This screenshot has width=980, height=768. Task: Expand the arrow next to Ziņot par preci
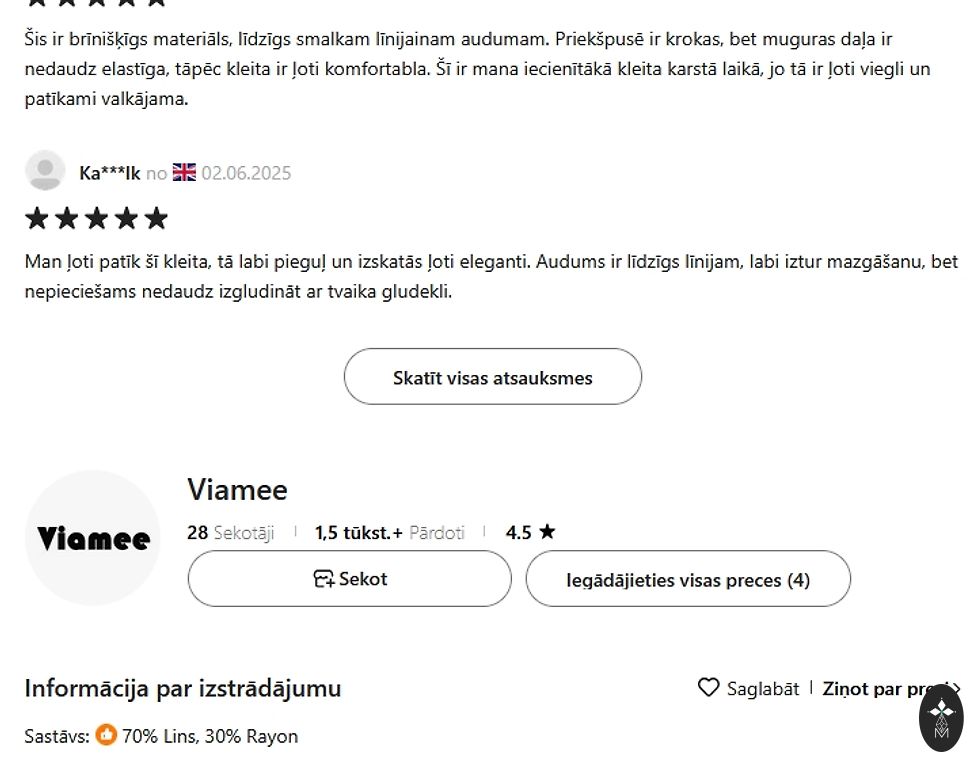pos(957,688)
